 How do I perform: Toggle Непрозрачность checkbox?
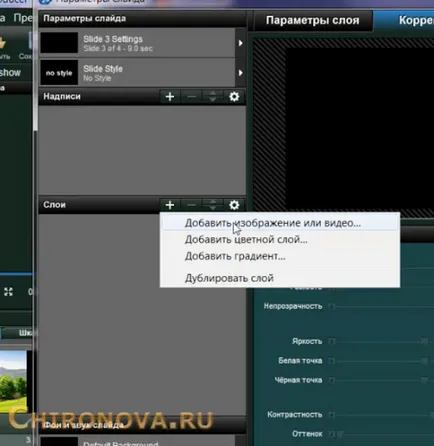[332, 306]
